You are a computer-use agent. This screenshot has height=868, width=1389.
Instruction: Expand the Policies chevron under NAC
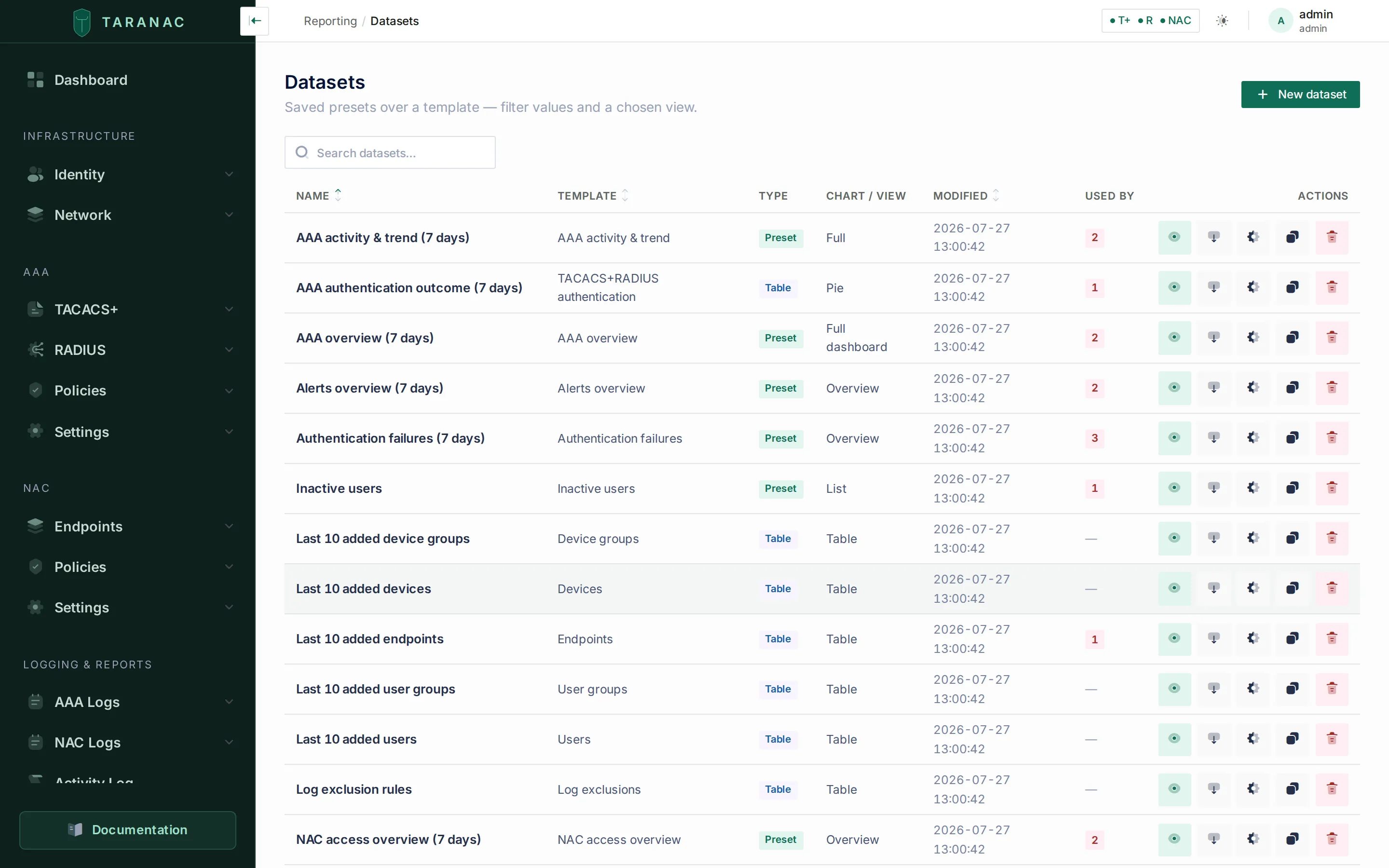point(229,567)
